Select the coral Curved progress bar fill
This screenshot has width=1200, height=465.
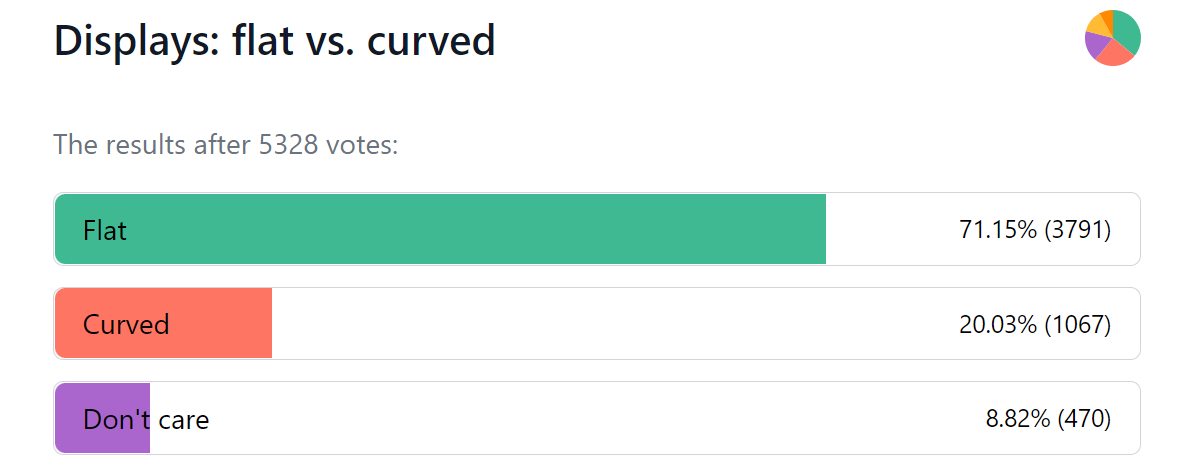pyautogui.click(x=163, y=323)
